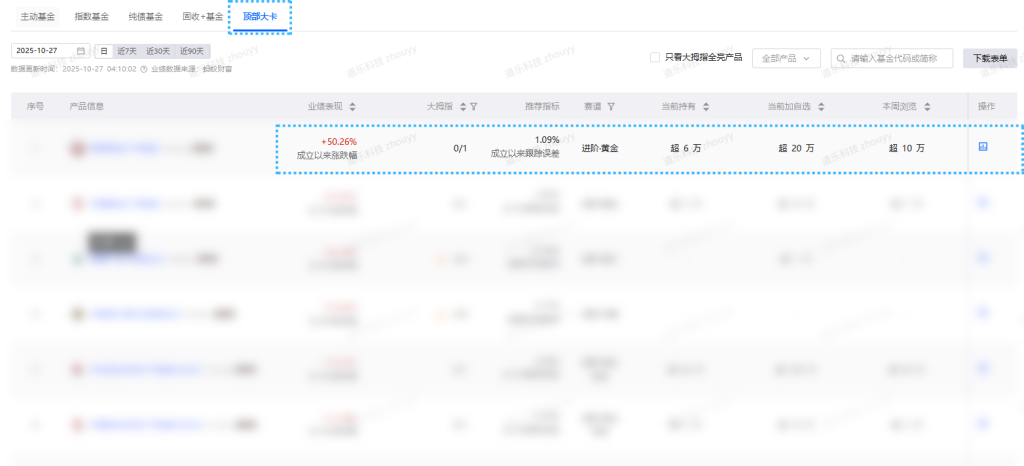Viewport: 1024px width, 466px height.
Task: Click the help icon after 数据更新时间
Action: (144, 69)
